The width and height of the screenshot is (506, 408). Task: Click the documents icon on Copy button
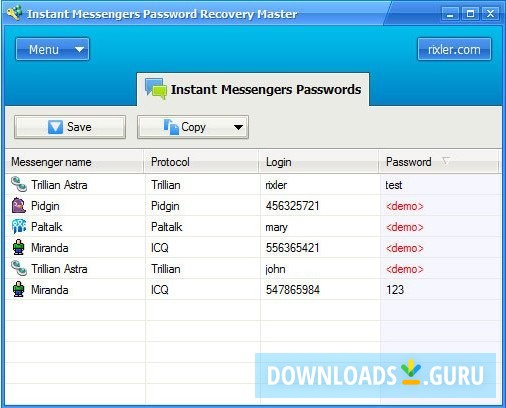click(171, 127)
